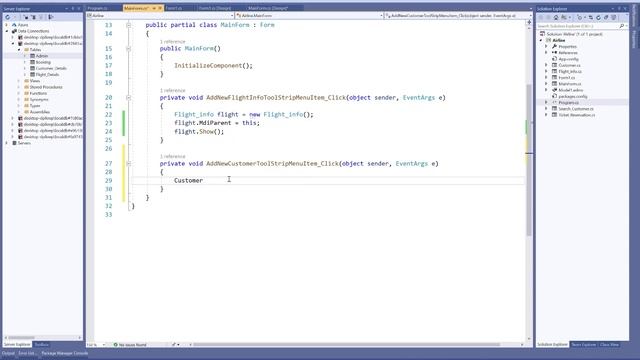Screen dimensions: 640x360
Task: Toggle the pin on the MainForm.cs tab
Action: tap(154, 8)
